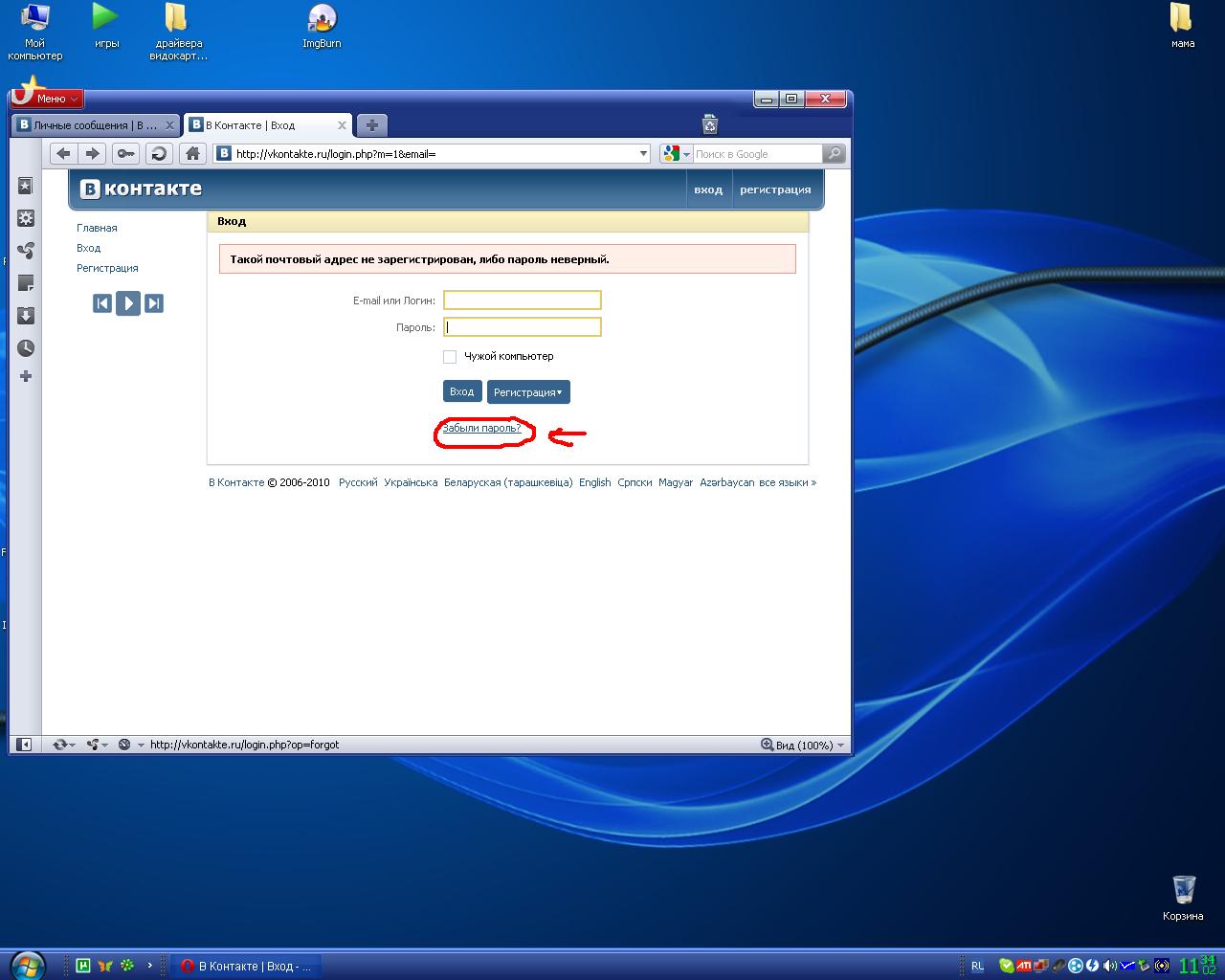
Task: Open the closed tabs trash icon
Action: [709, 124]
